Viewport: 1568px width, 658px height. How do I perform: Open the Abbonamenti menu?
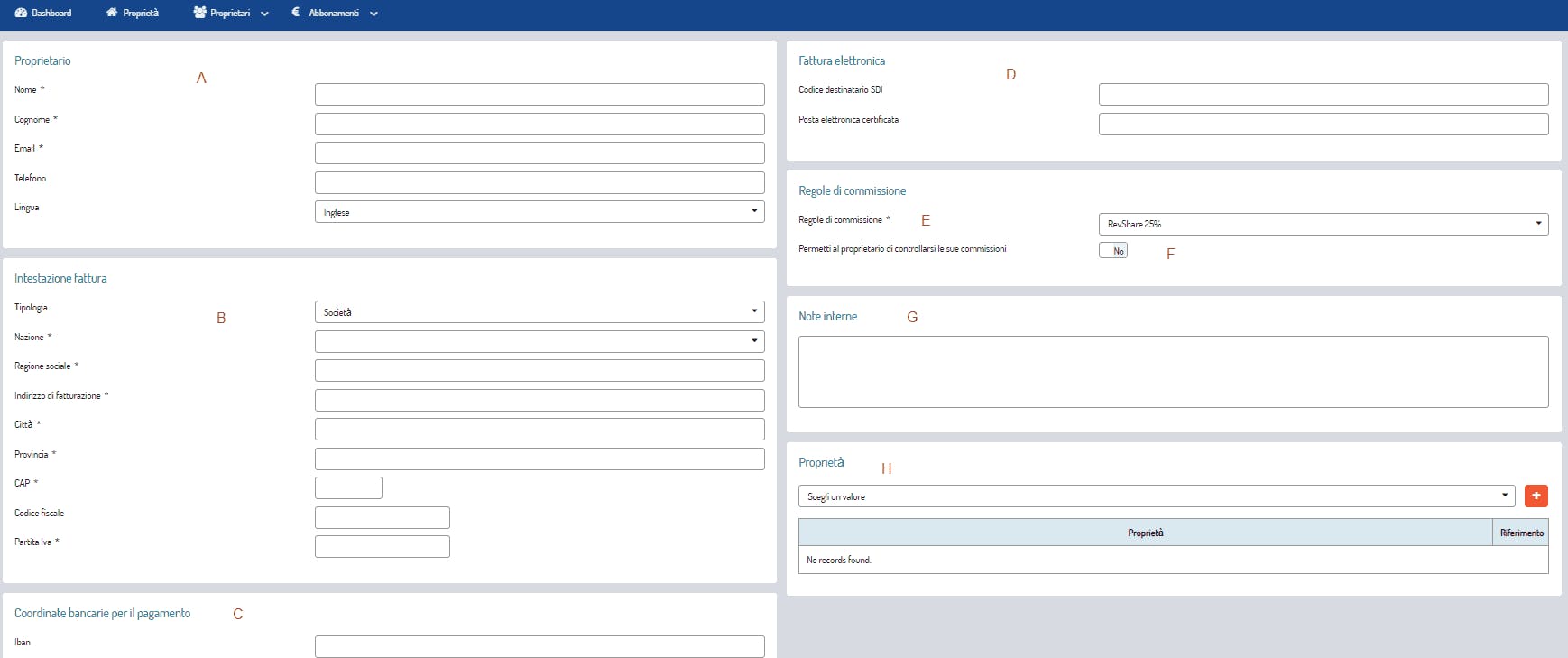point(334,13)
